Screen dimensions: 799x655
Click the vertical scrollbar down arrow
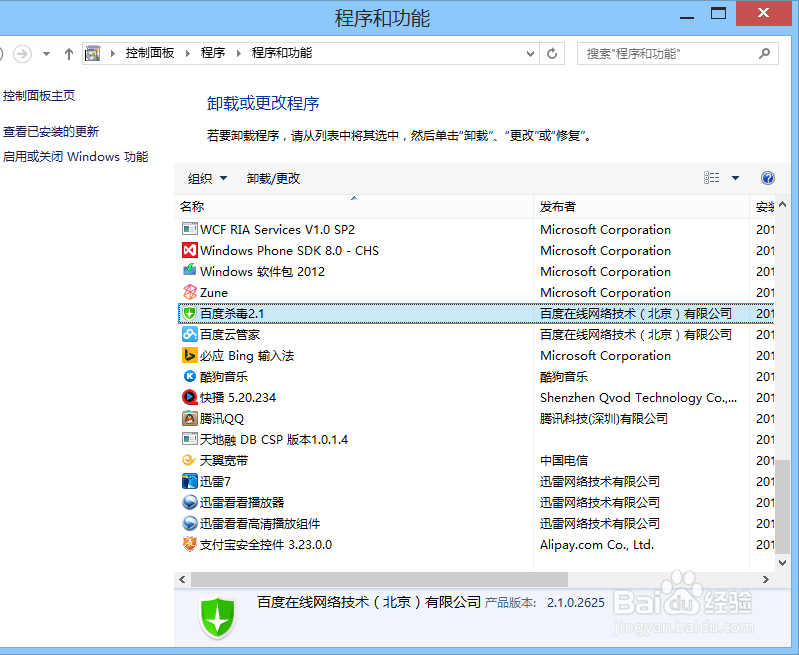tap(783, 562)
